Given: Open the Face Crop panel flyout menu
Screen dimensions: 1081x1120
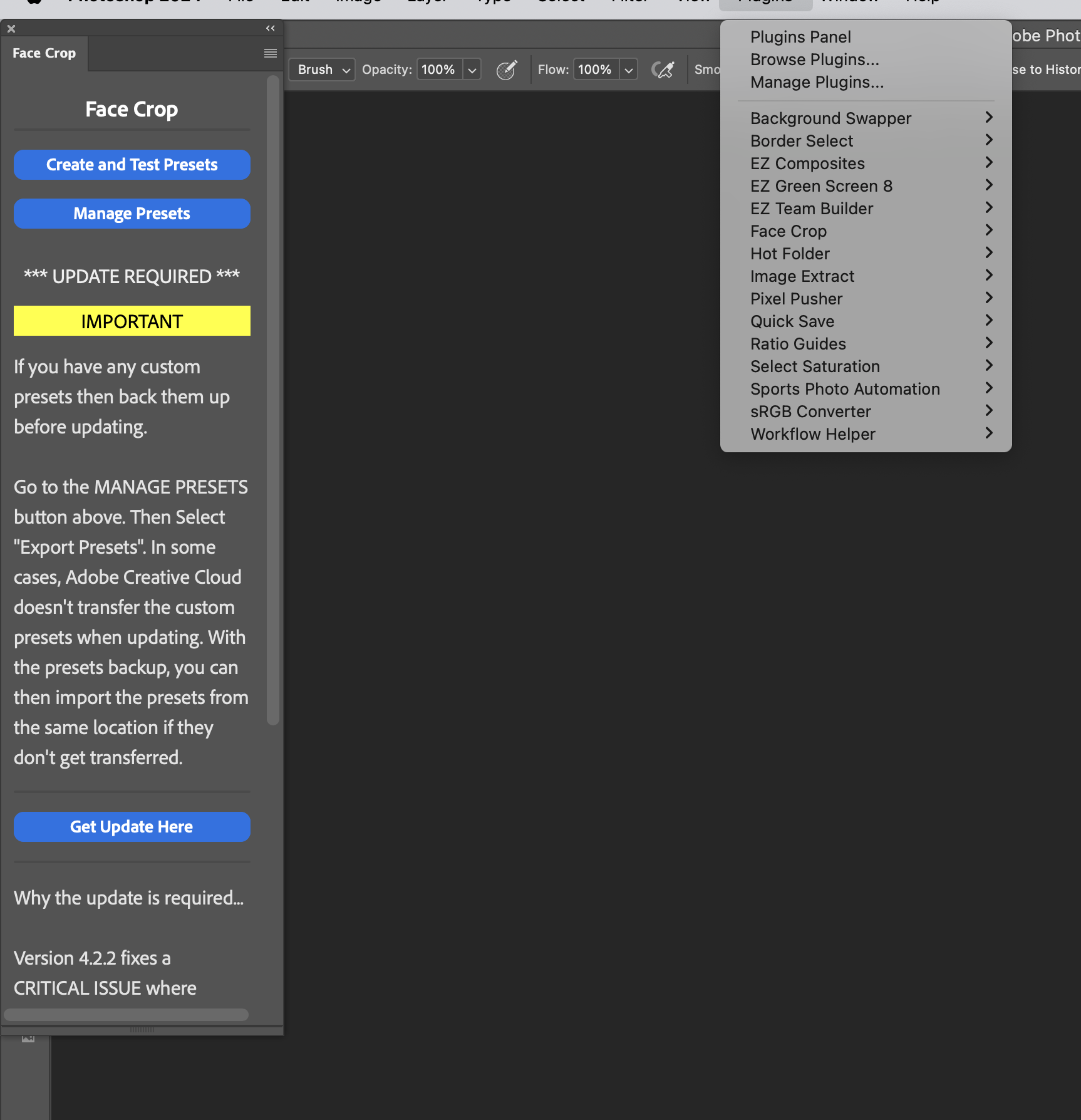Looking at the screenshot, I should click(x=271, y=53).
